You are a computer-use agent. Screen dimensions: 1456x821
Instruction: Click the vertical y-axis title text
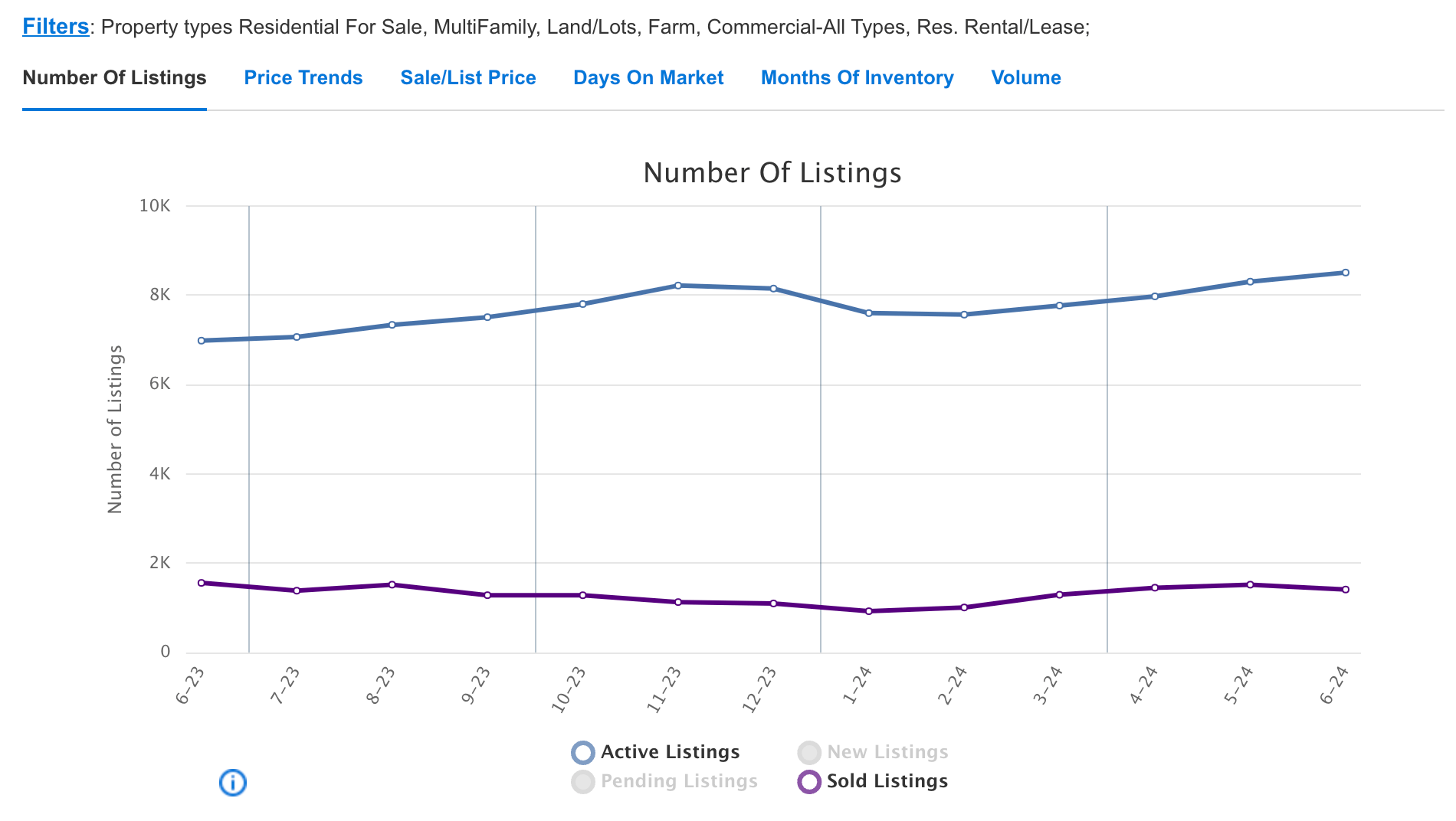coord(115,429)
